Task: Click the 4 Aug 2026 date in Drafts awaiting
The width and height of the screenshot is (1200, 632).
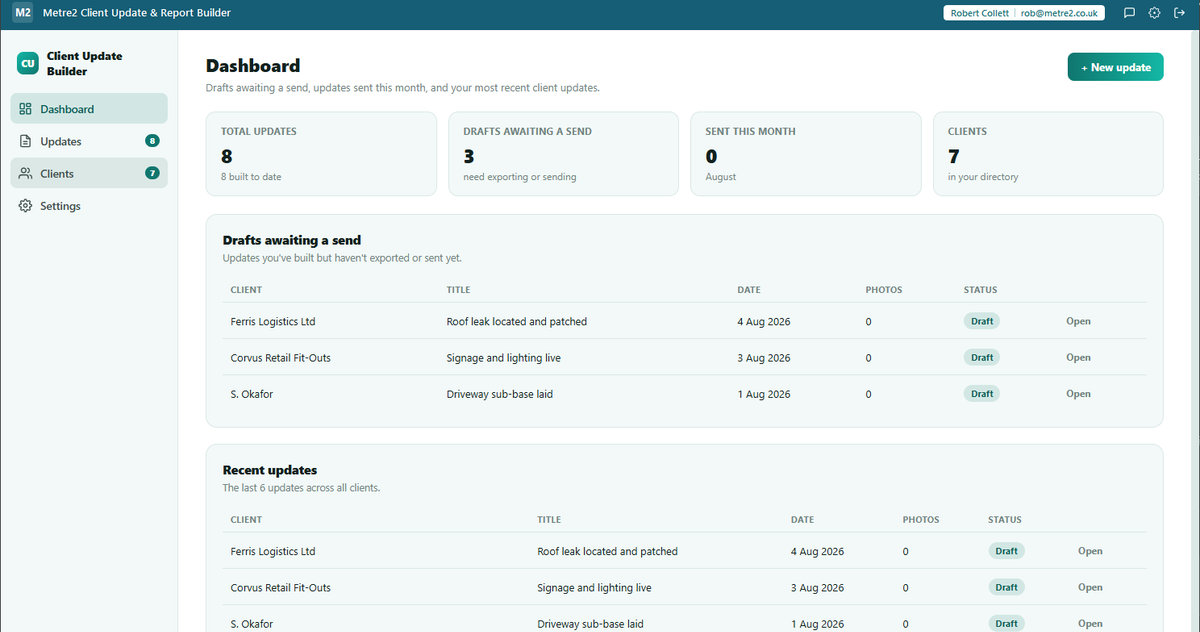Action: pos(764,322)
